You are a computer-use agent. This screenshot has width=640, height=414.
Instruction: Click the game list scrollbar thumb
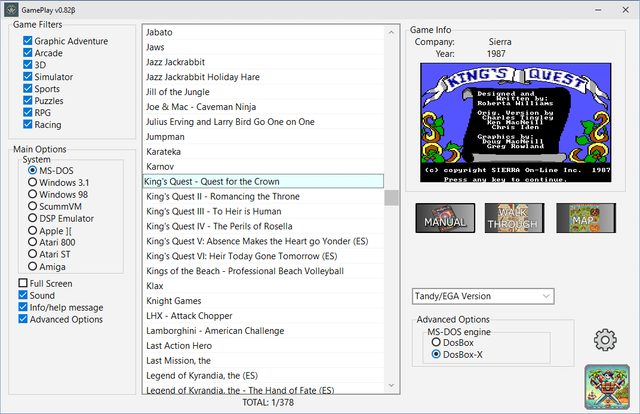click(x=391, y=198)
